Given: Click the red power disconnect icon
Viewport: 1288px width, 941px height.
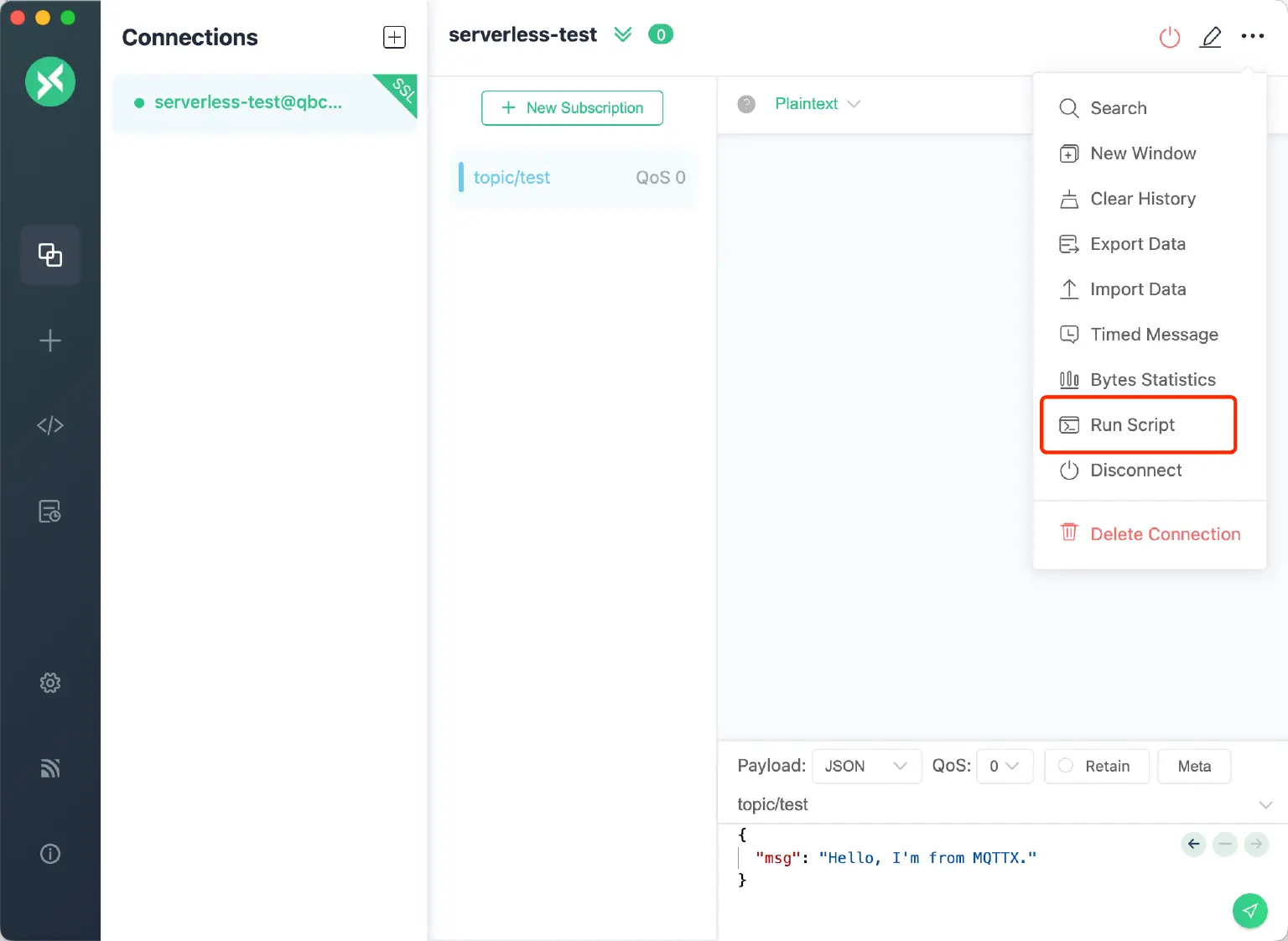Looking at the screenshot, I should coord(1169,37).
